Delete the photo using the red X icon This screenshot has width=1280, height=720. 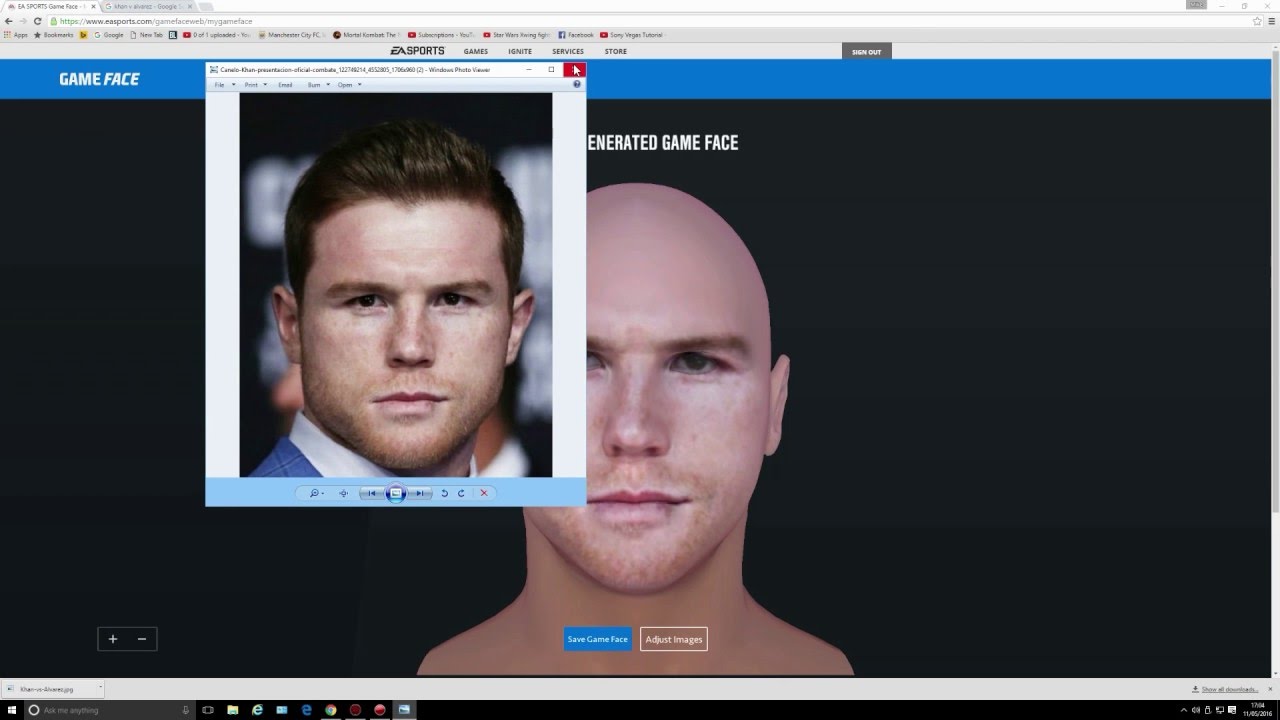(484, 493)
